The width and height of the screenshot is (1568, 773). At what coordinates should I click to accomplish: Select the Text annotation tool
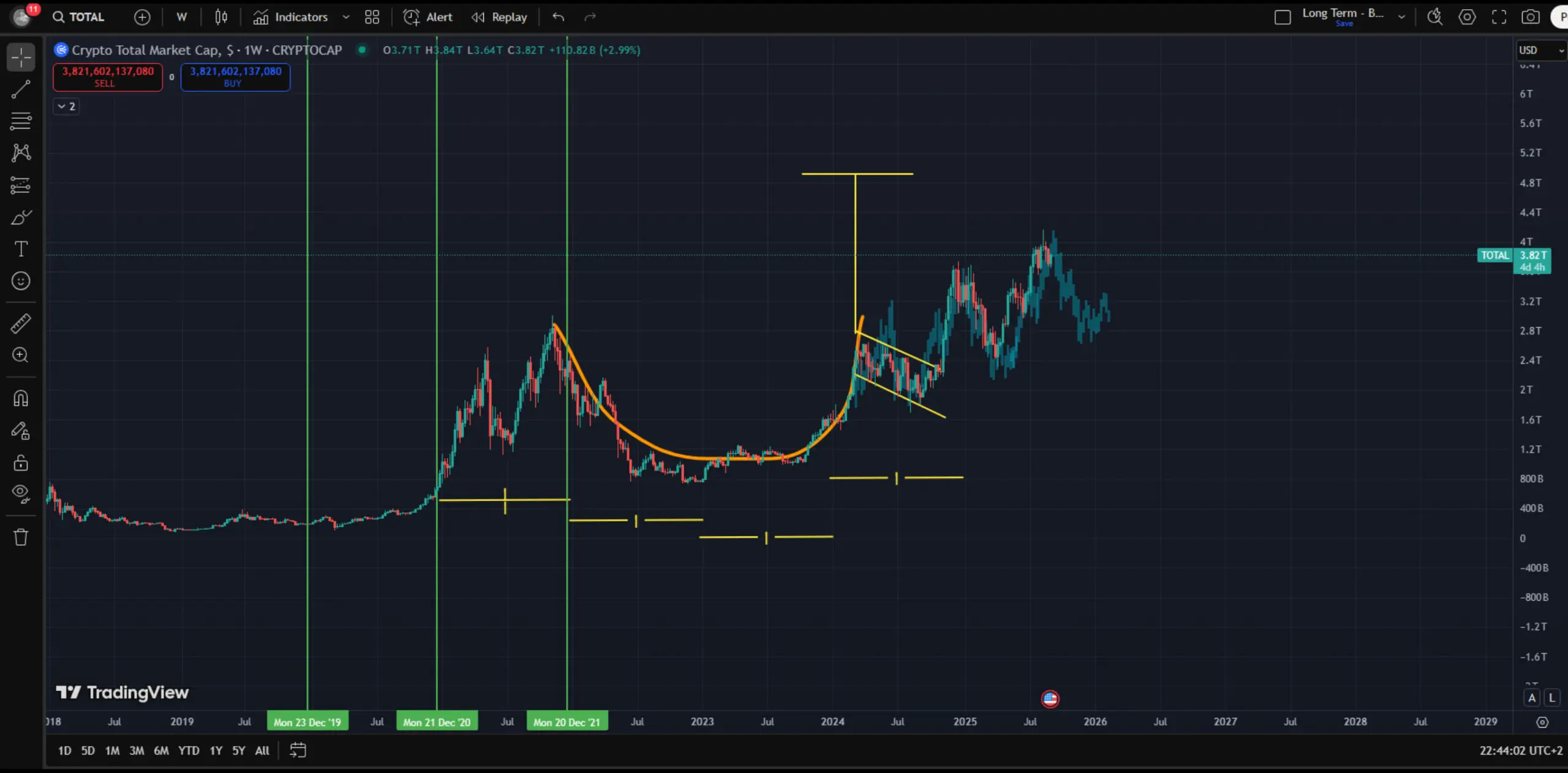pyautogui.click(x=21, y=249)
